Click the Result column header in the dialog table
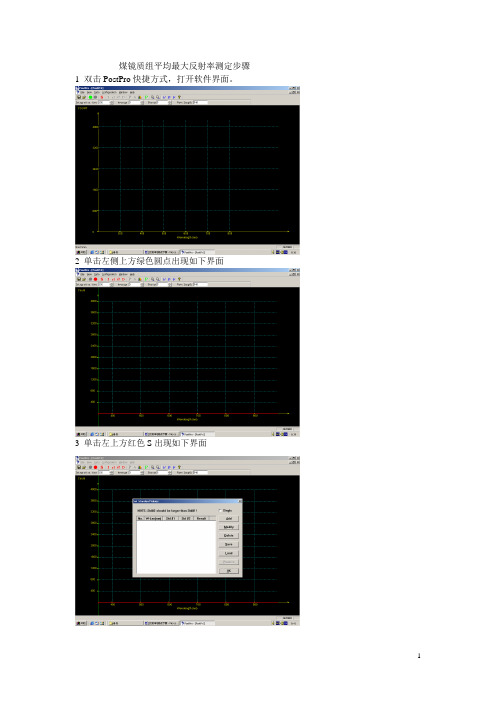Viewport: 496px width, 702px height. coord(201,518)
